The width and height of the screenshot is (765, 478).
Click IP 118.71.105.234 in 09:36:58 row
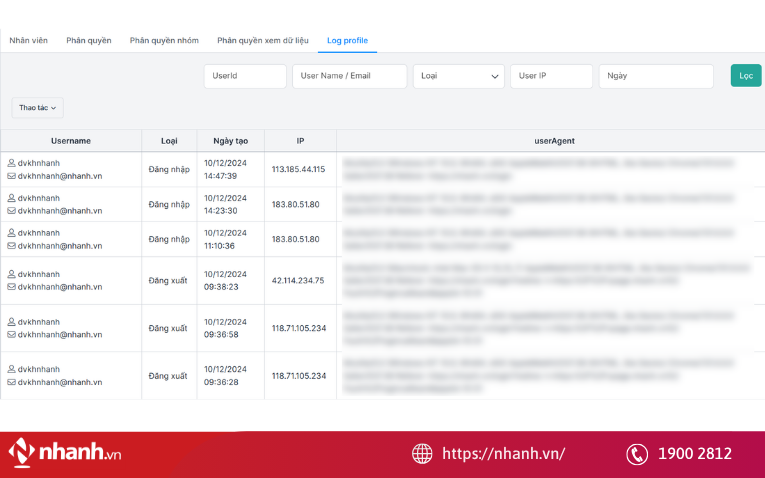point(299,328)
